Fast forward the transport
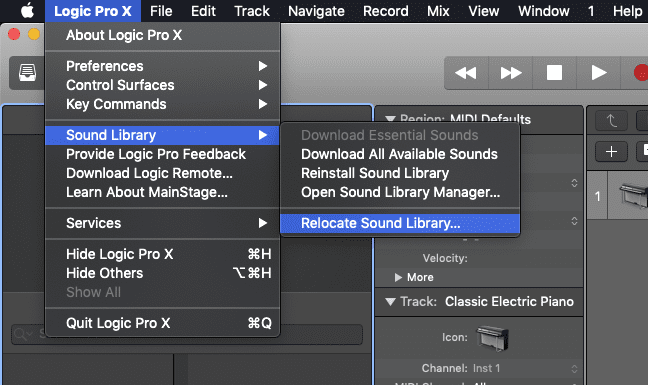648x385 pixels. [510, 73]
